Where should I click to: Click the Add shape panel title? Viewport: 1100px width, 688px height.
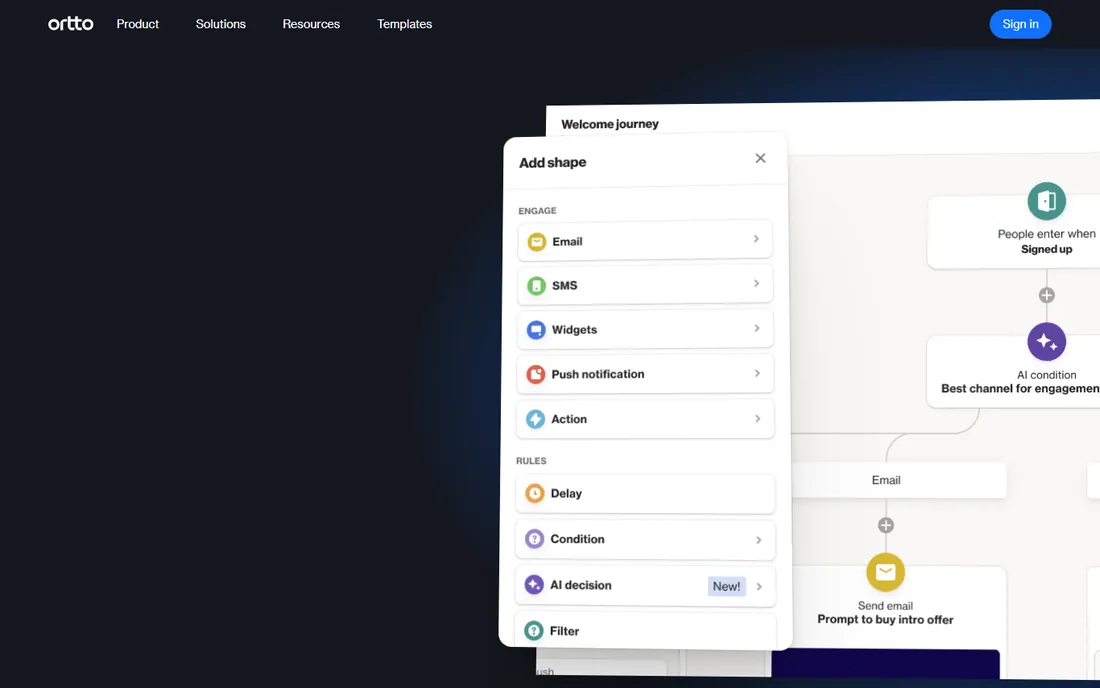[552, 163]
